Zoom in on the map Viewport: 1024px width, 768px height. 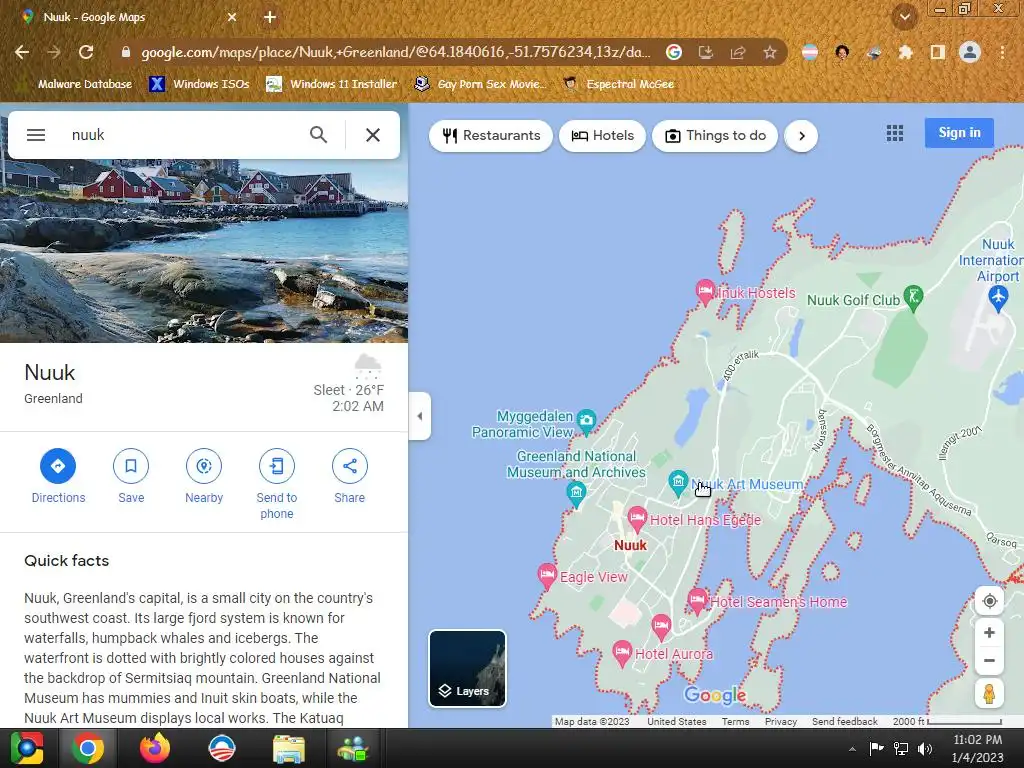(989, 632)
